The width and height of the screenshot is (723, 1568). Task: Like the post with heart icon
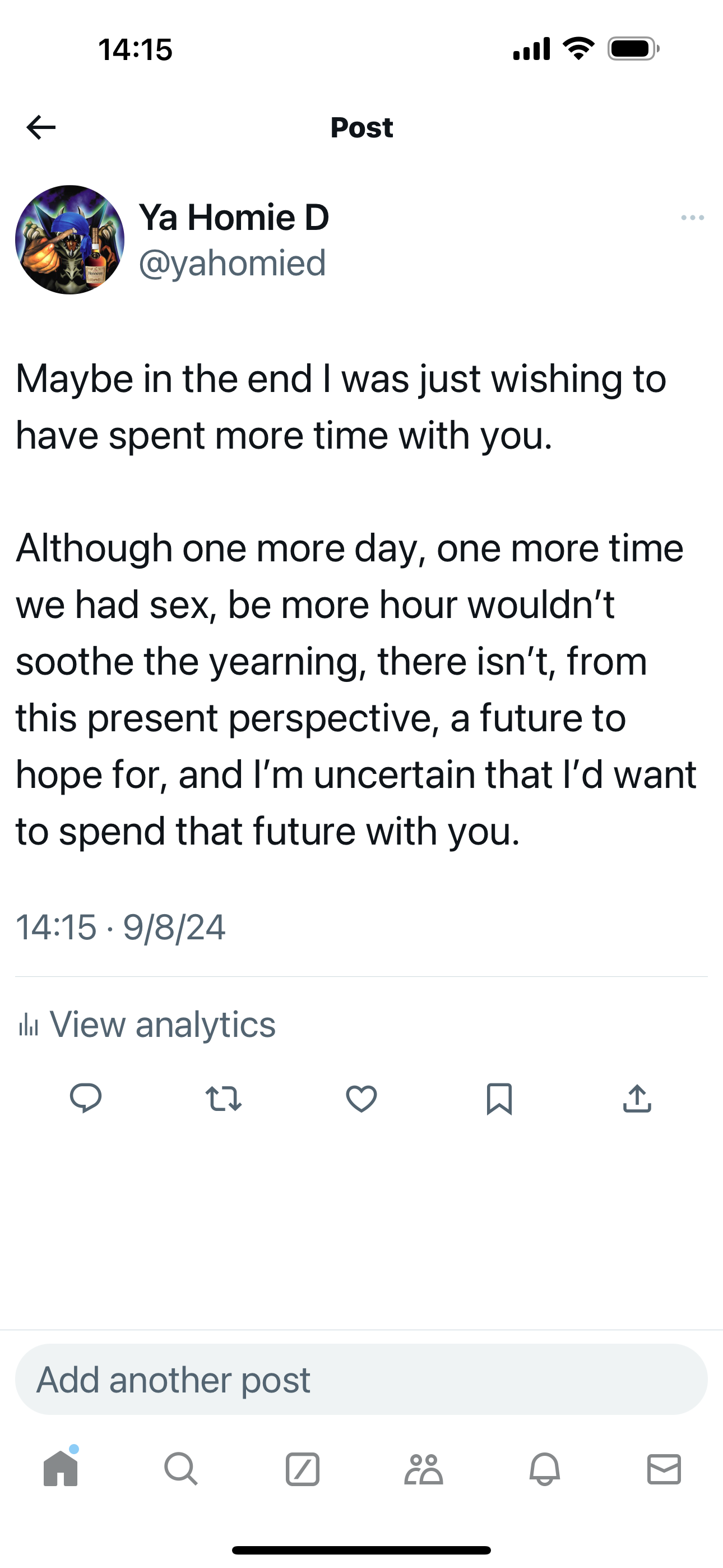361,1099
